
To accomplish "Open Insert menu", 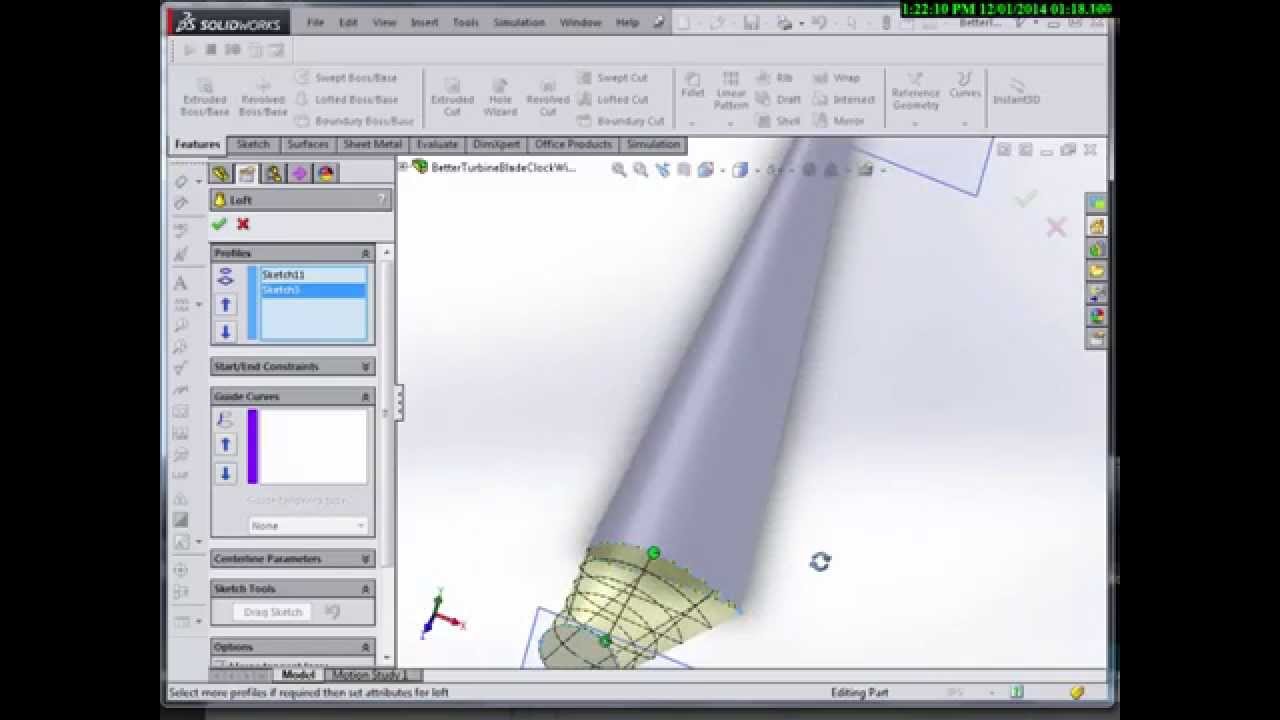I will click(x=424, y=22).
